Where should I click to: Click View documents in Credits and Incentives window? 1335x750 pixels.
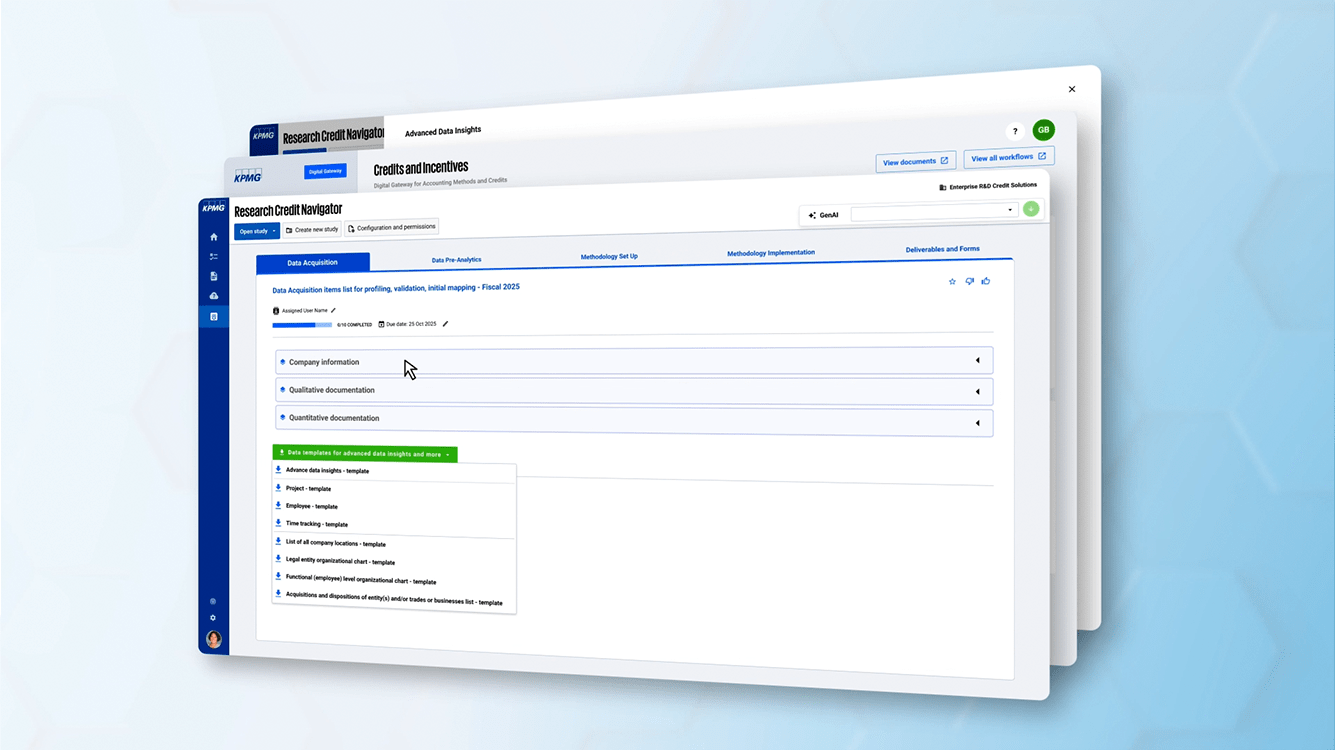(916, 161)
